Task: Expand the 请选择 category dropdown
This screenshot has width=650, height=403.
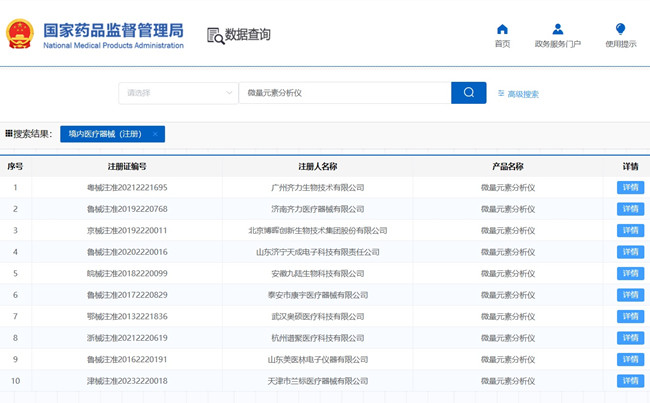Action: tap(177, 93)
